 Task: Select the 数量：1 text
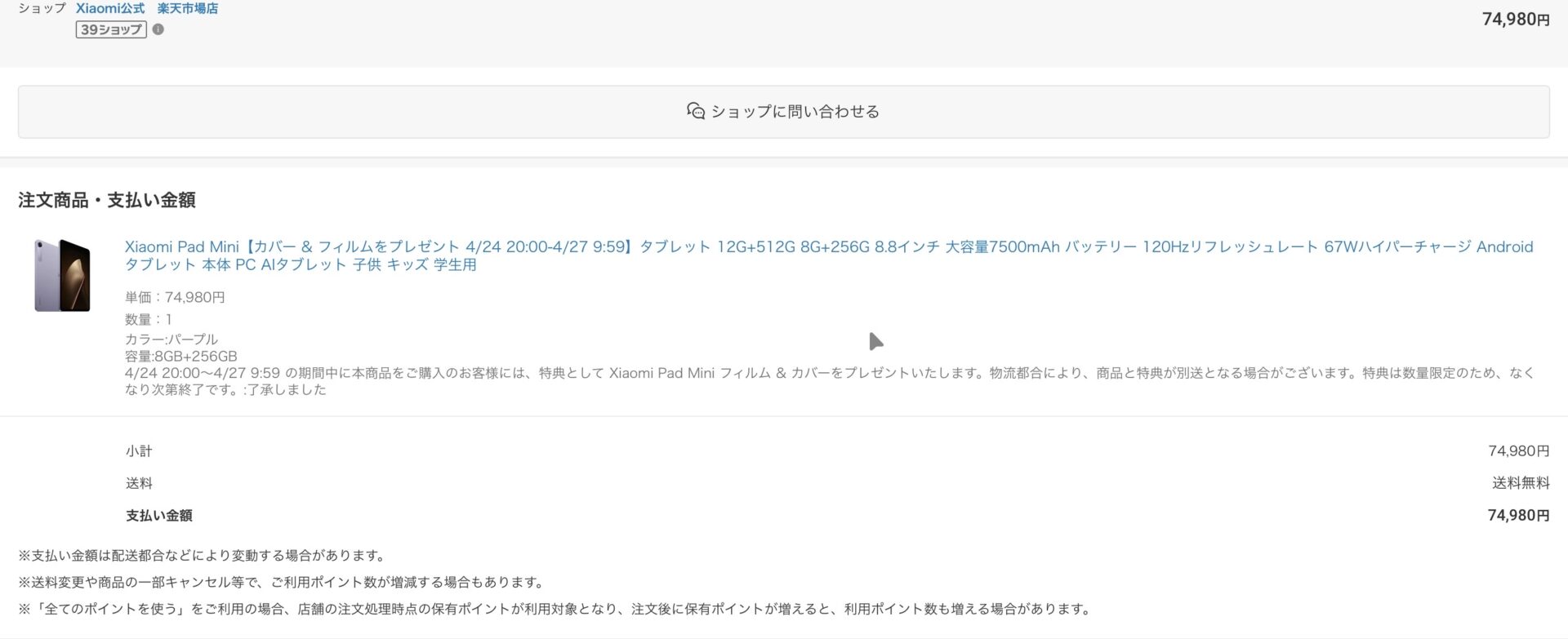point(149,319)
